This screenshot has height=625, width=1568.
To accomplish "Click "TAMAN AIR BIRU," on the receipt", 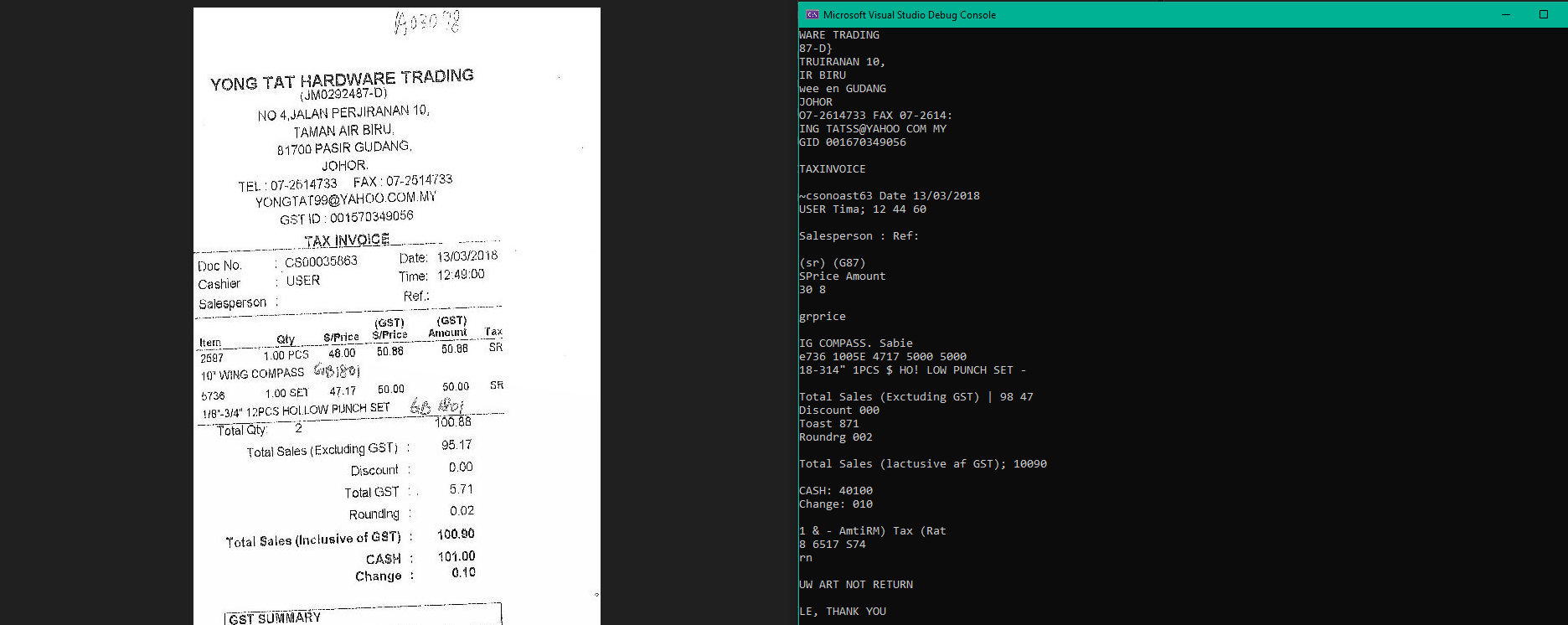I will [x=343, y=131].
